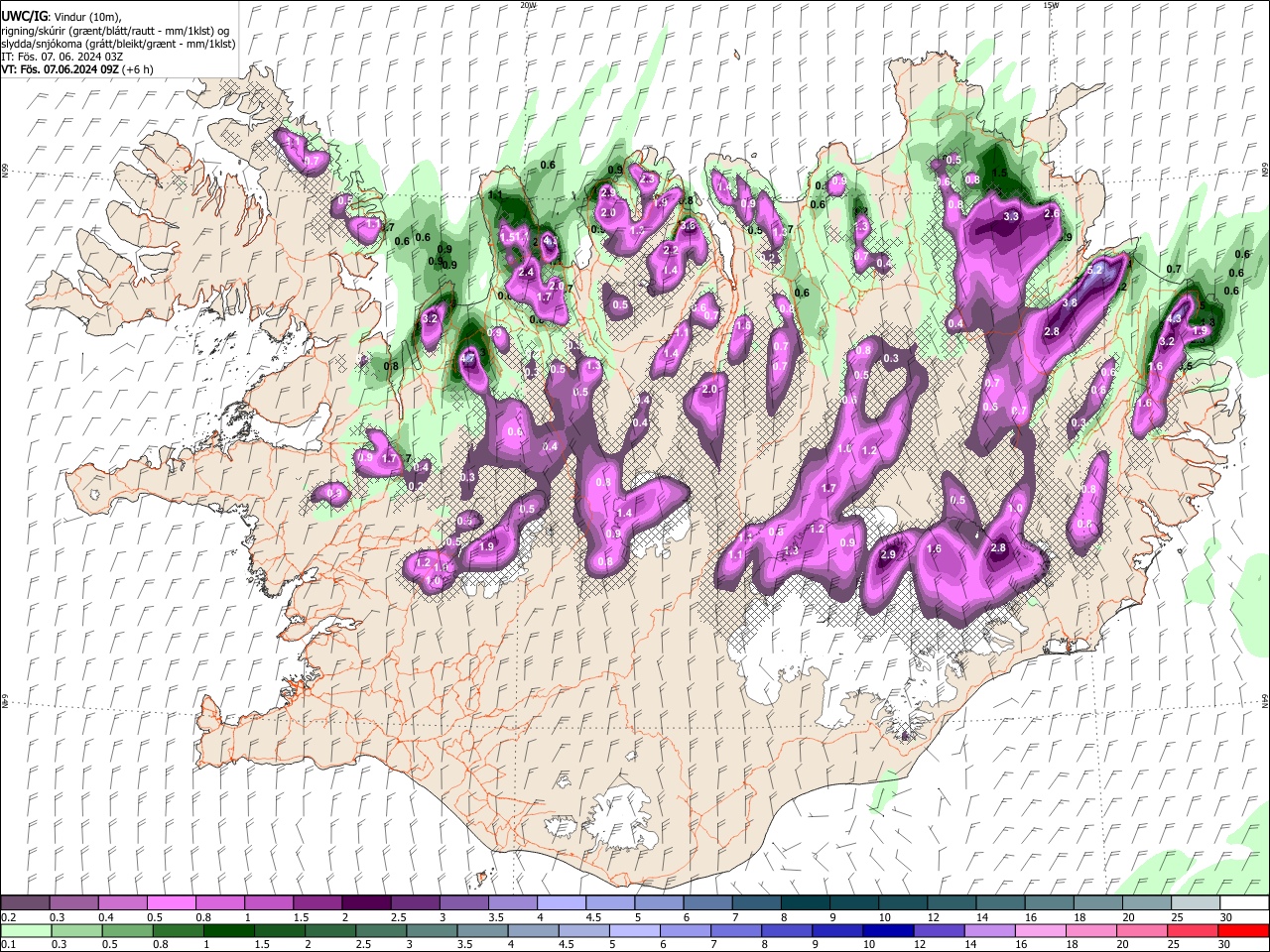Viewport: 1270px width, 952px height.
Task: Click the '30' label under rain scale
Action: pyautogui.click(x=1226, y=945)
